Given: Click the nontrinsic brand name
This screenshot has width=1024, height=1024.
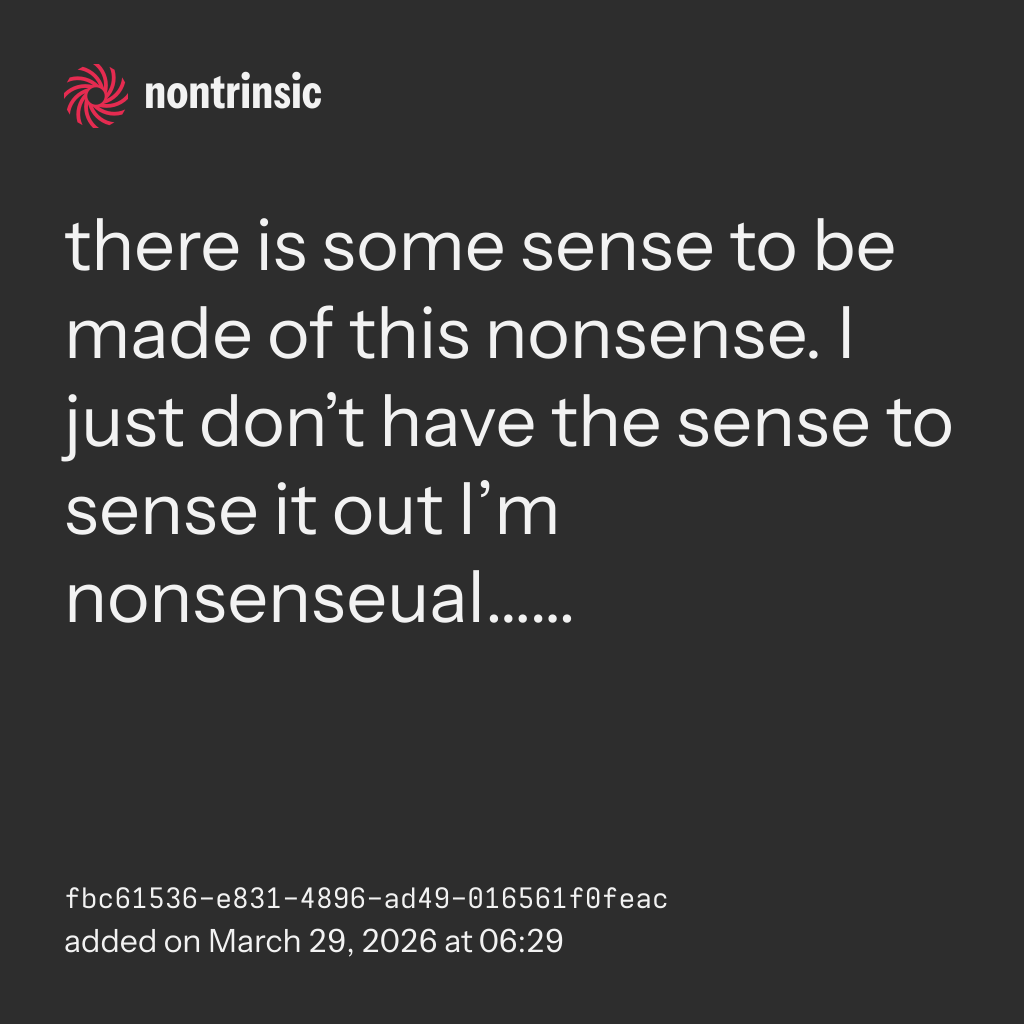Looking at the screenshot, I should pos(233,95).
